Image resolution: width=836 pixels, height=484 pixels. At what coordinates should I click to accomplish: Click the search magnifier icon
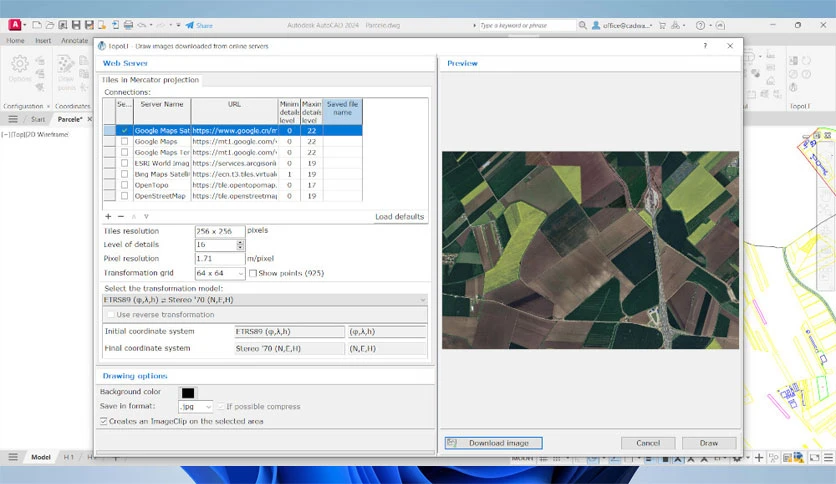(x=583, y=25)
